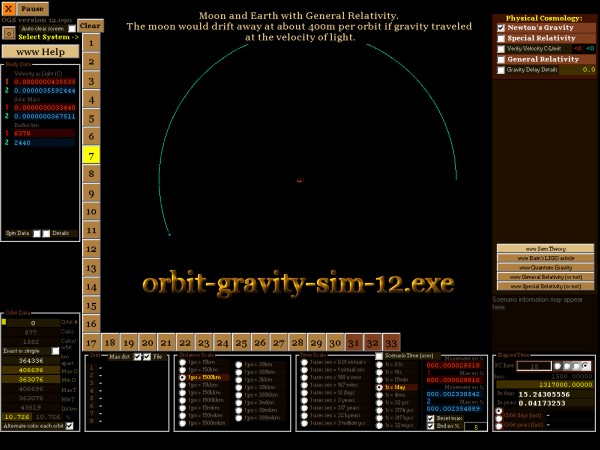
Task: Enable the General Relativity checkbox
Action: point(501,59)
